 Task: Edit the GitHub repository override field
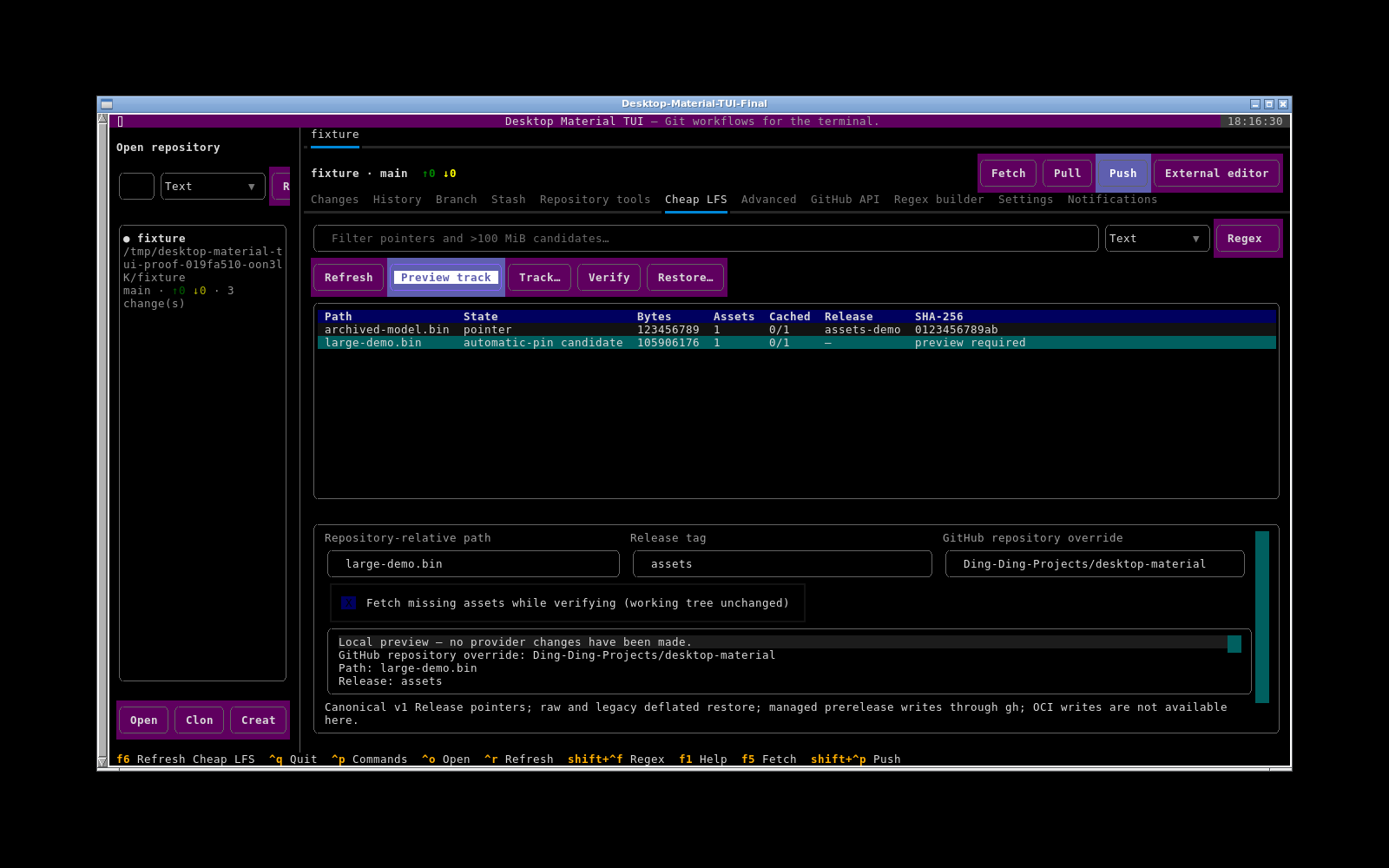(1095, 564)
